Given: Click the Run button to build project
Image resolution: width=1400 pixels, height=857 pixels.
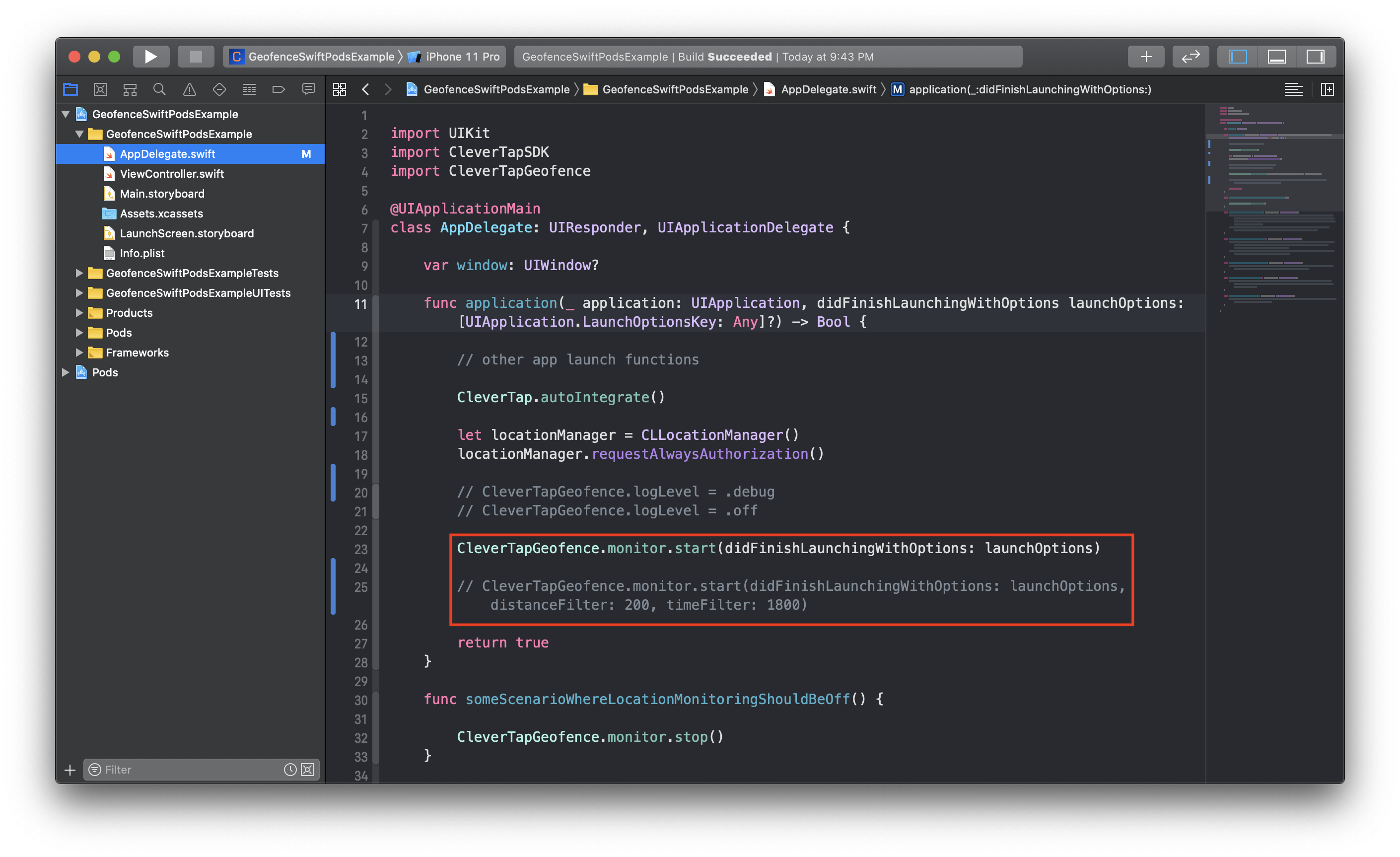Looking at the screenshot, I should coord(149,56).
